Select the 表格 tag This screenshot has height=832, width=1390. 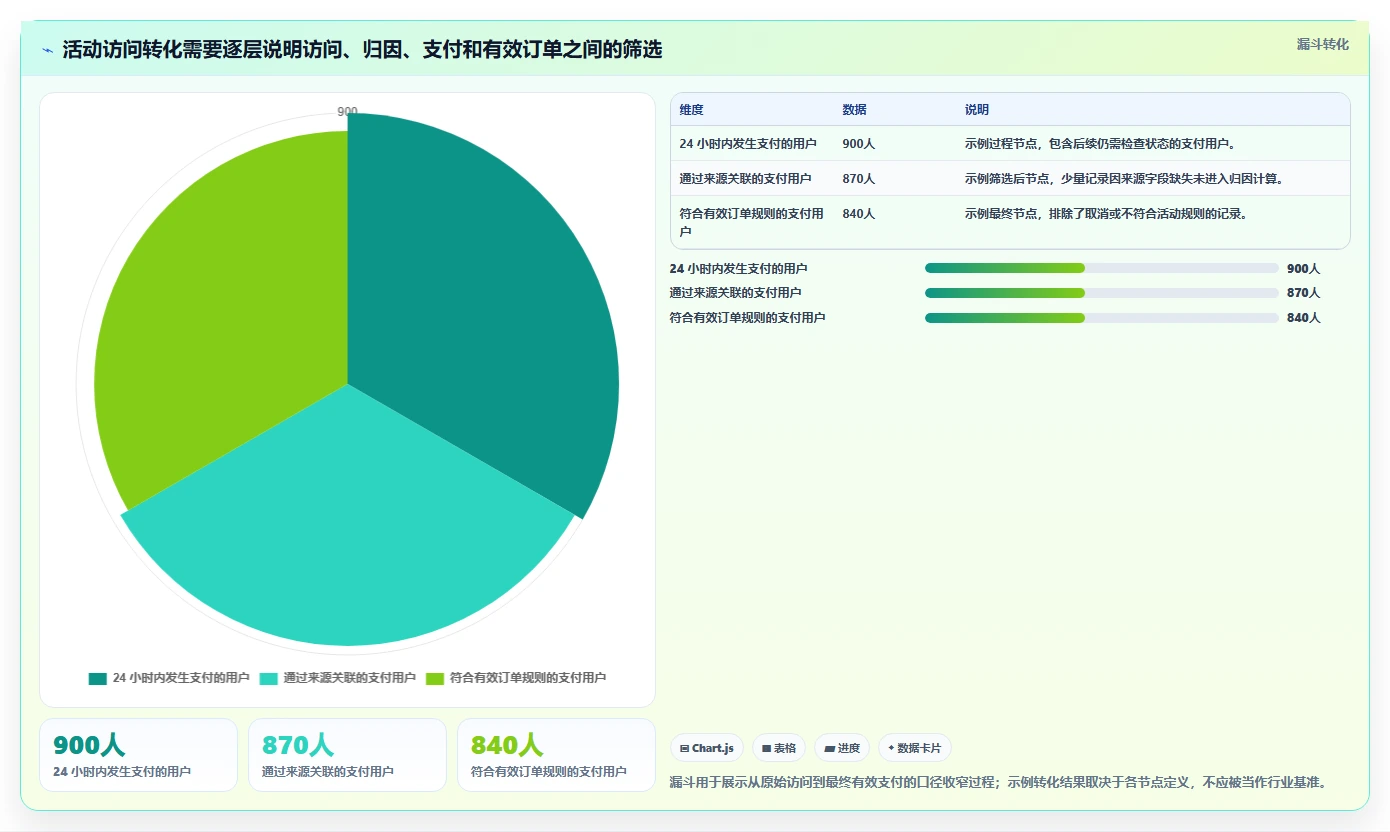coord(779,748)
